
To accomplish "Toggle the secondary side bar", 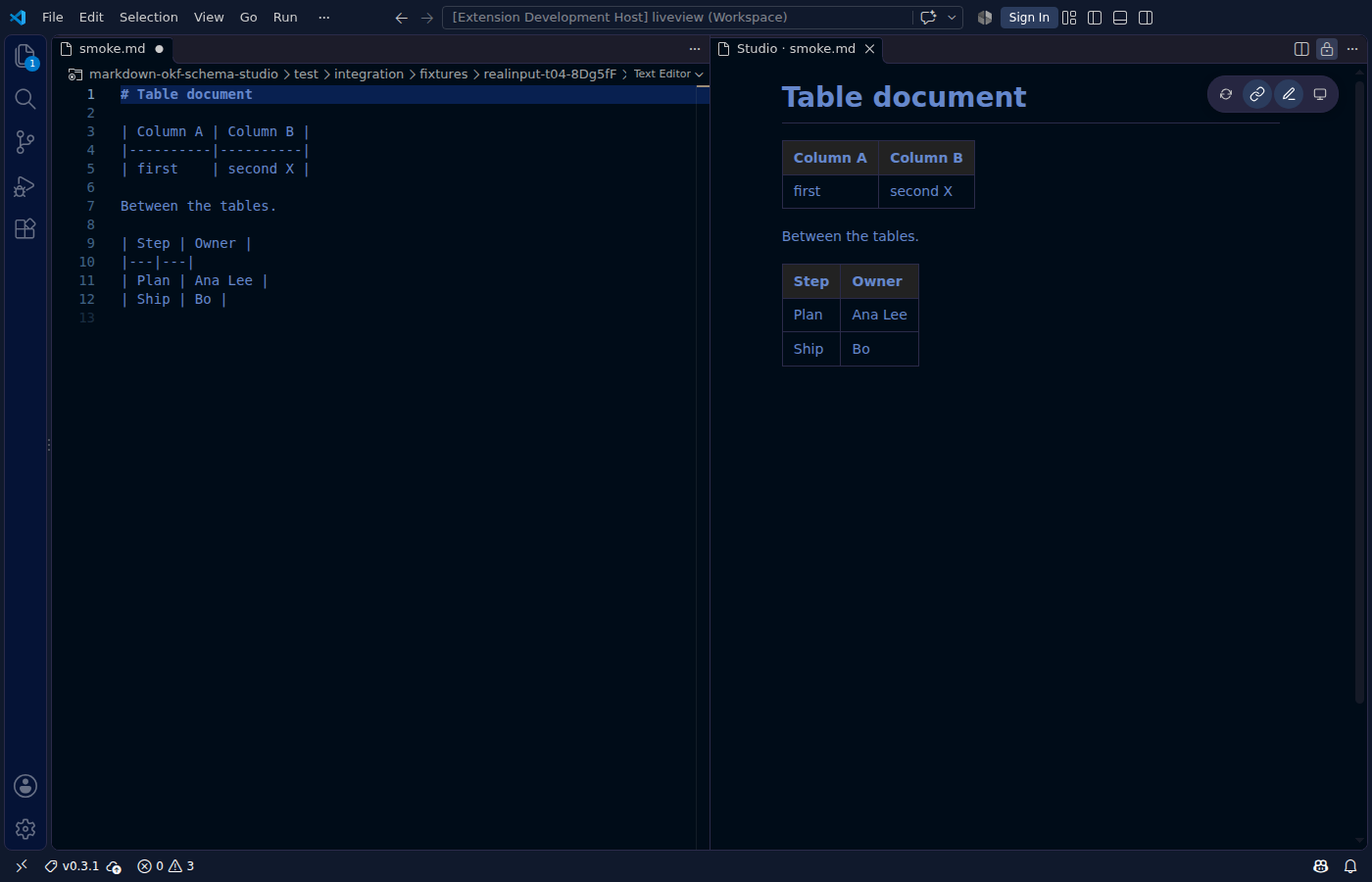I will tap(1146, 18).
